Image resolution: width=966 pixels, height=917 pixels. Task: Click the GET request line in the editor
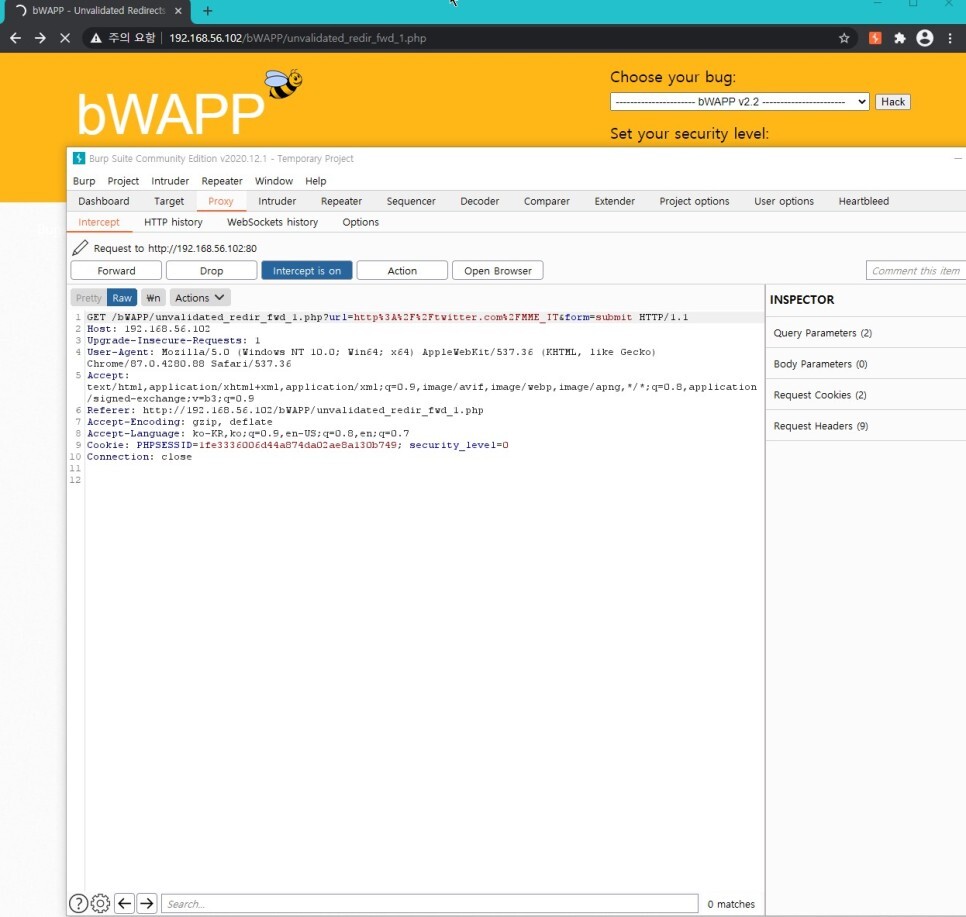tap(387, 317)
